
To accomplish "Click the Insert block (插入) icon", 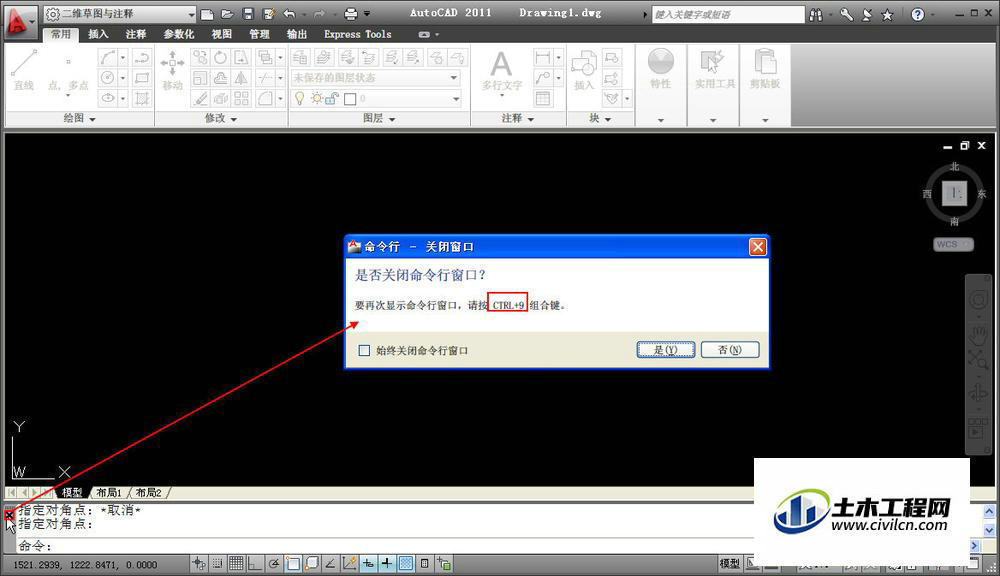I will (584, 70).
